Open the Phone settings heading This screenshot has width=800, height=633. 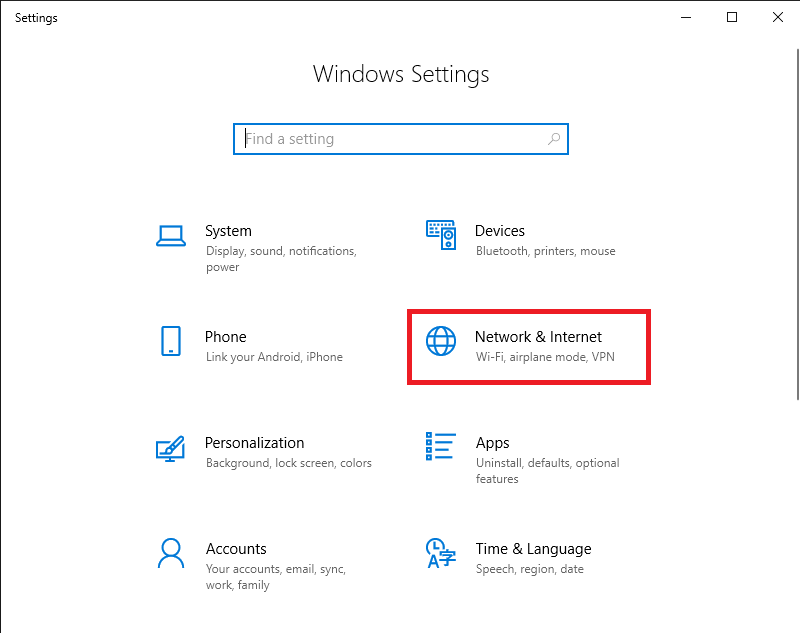click(226, 337)
